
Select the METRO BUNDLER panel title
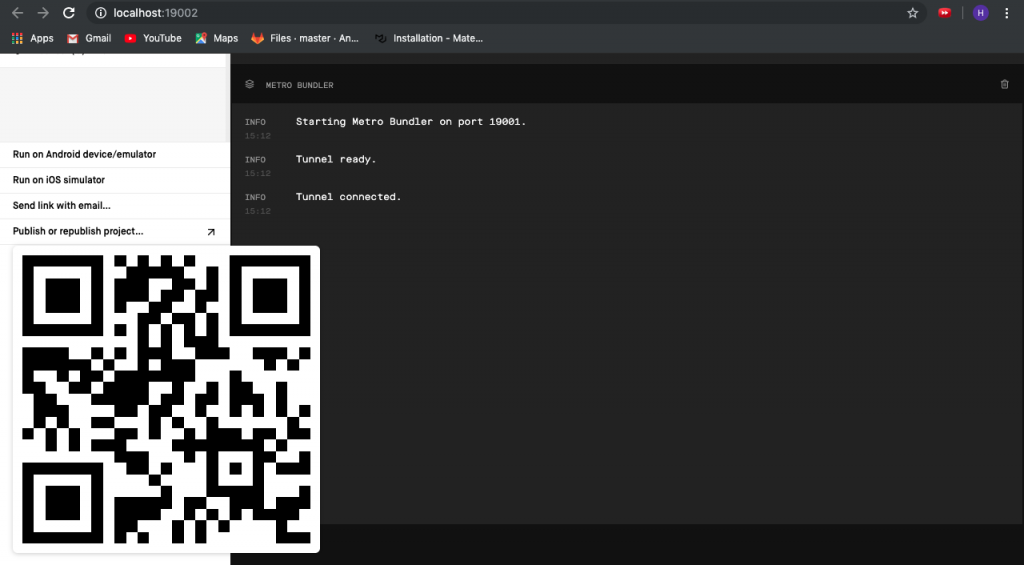299,85
